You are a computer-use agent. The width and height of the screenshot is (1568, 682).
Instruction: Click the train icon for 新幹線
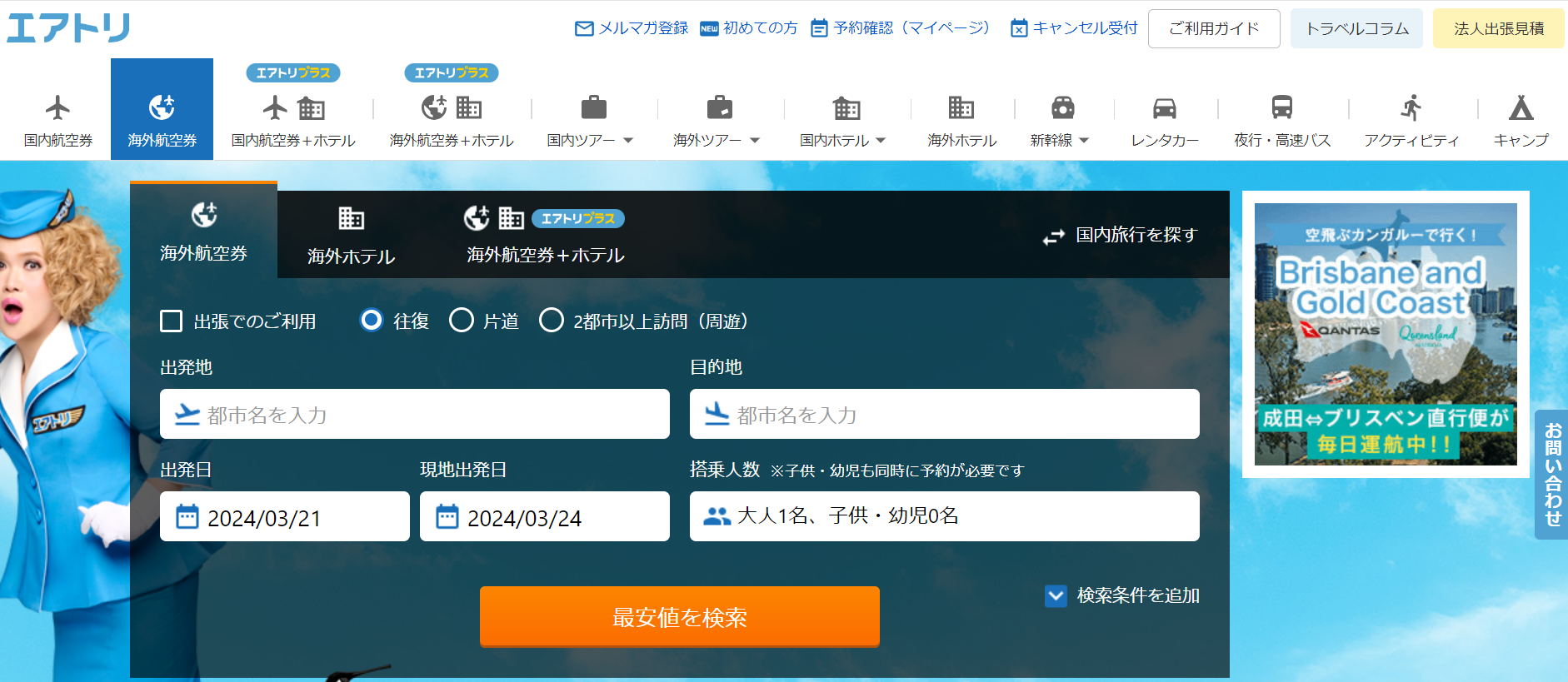(1062, 107)
